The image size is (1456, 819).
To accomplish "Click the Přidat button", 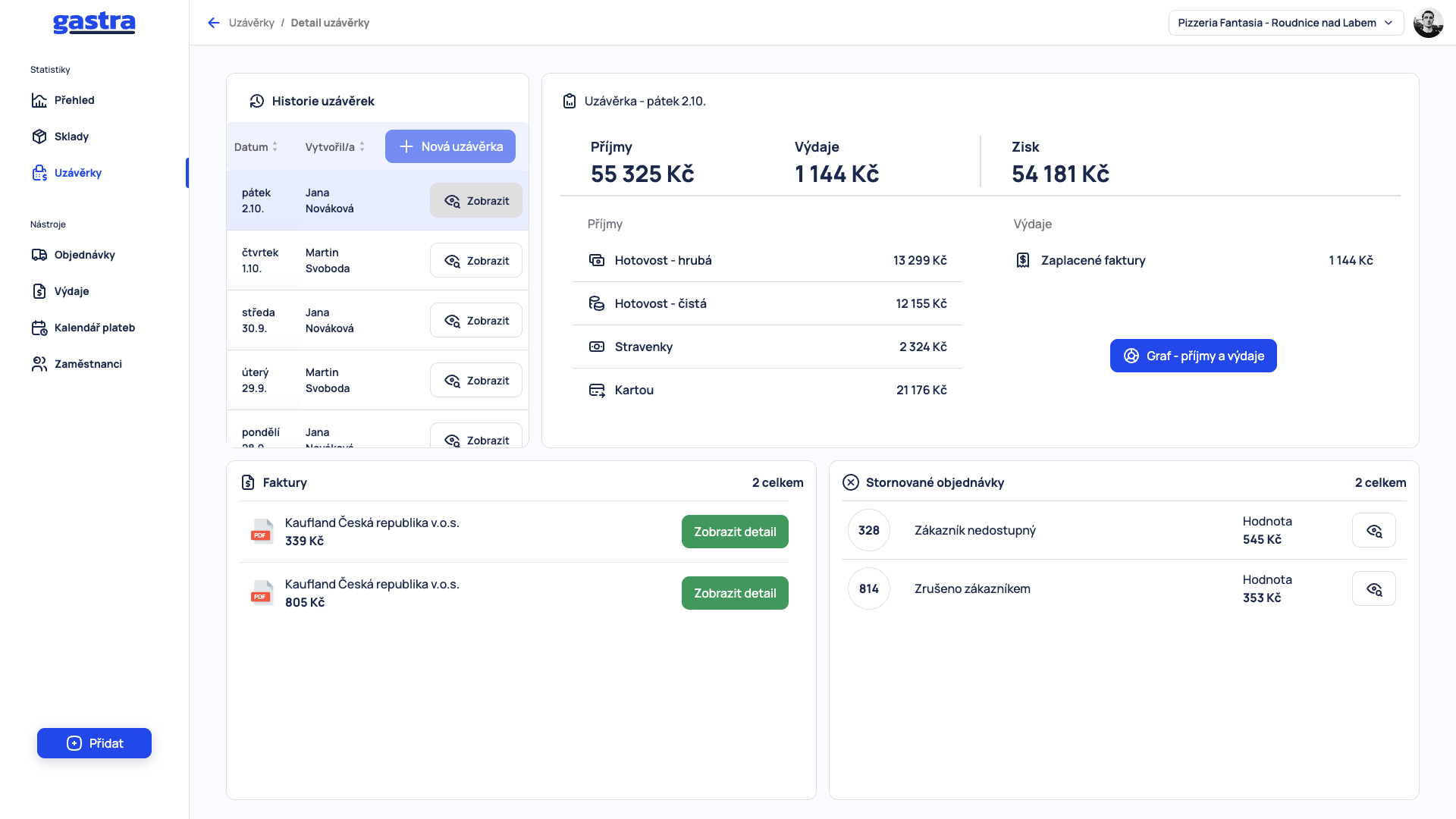I will pyautogui.click(x=94, y=743).
